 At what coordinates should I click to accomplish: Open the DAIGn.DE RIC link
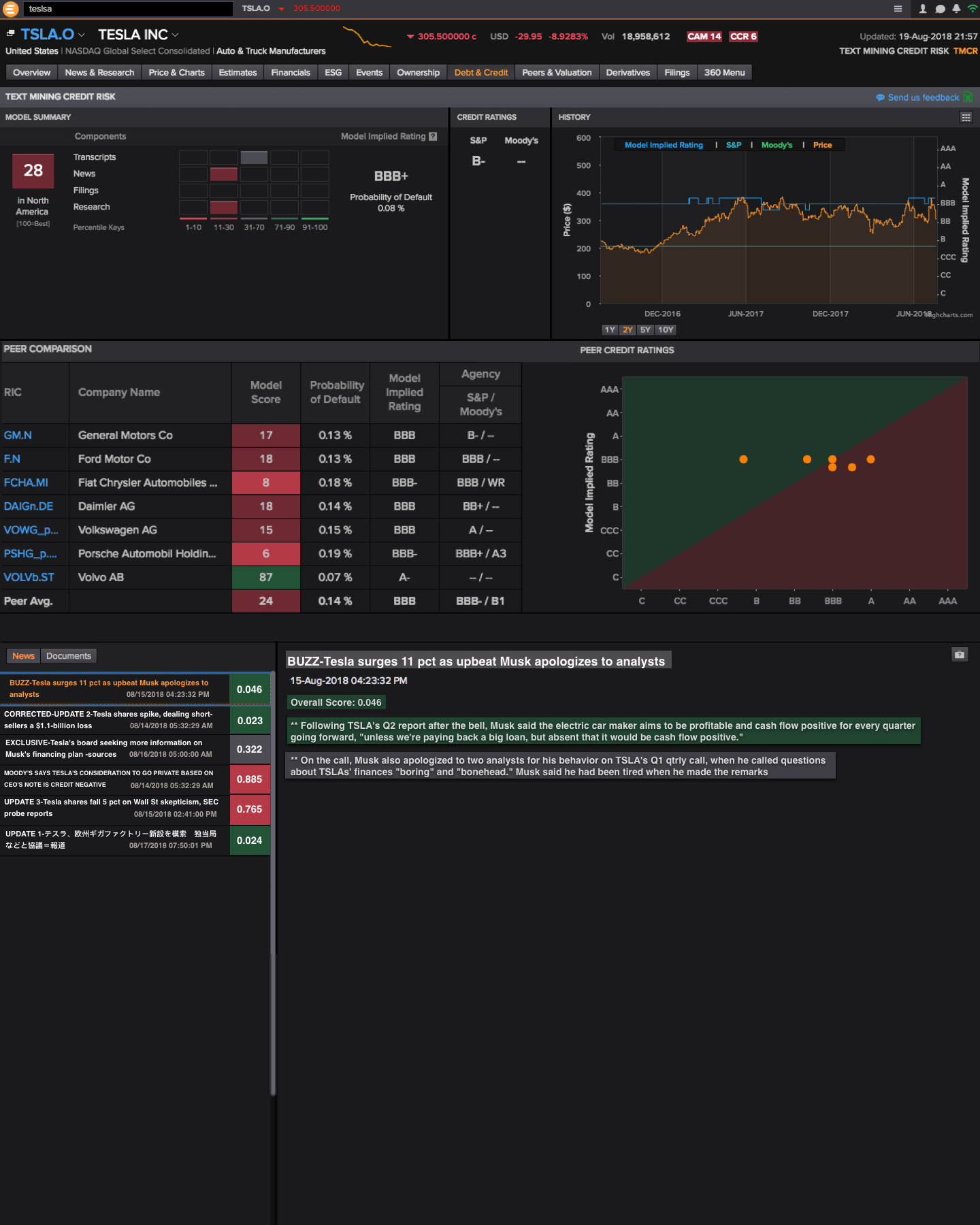29,506
